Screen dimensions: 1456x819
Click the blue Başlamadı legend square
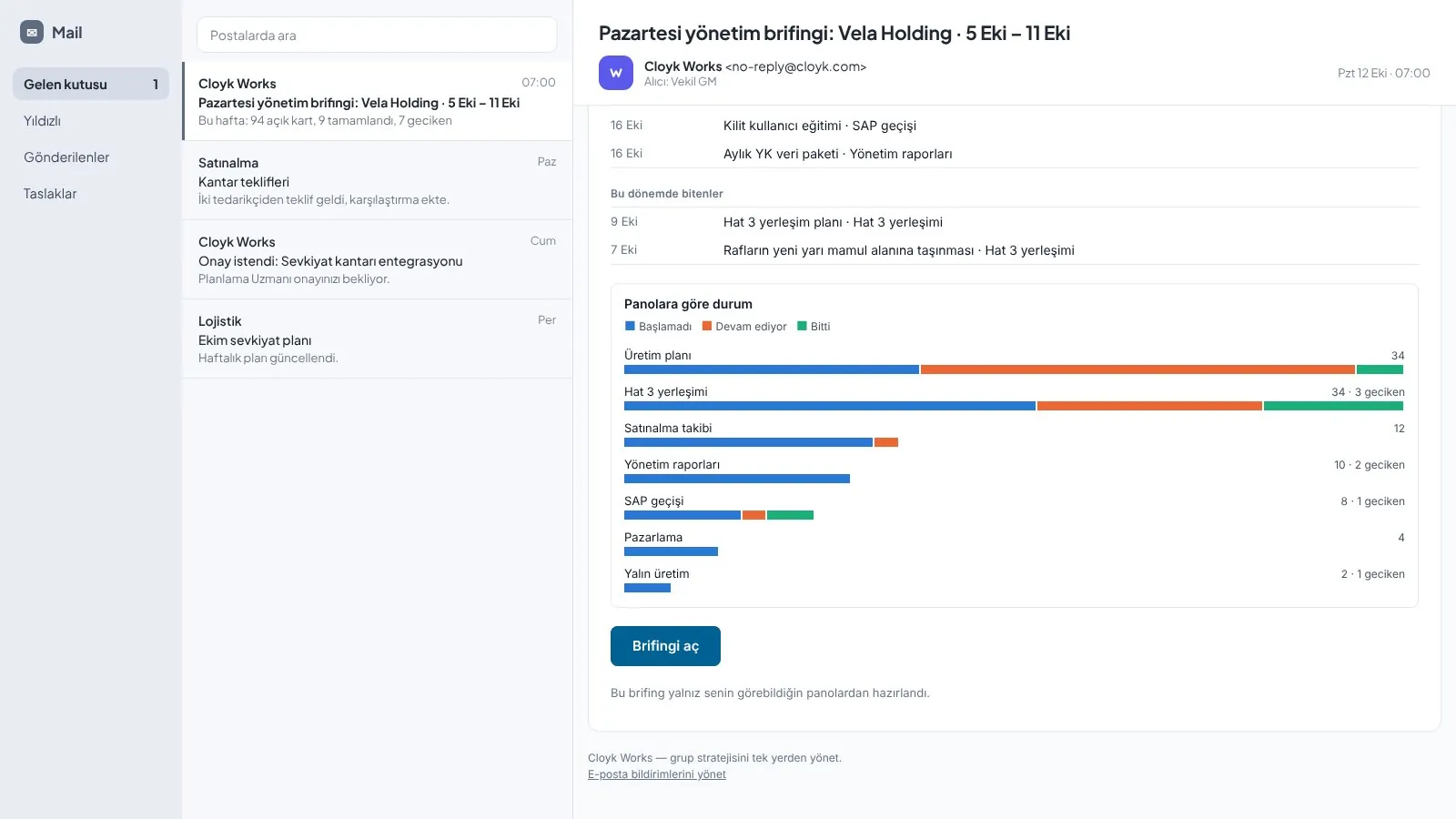coord(630,326)
